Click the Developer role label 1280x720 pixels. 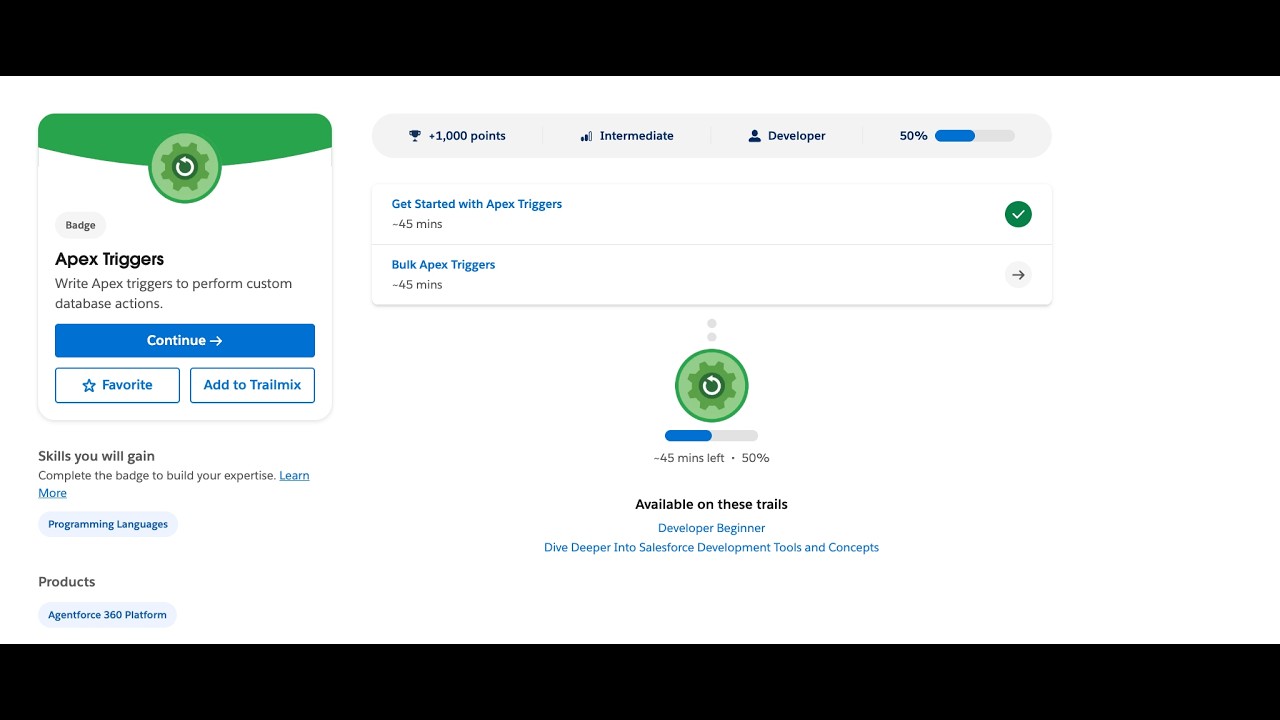pyautogui.click(x=797, y=136)
